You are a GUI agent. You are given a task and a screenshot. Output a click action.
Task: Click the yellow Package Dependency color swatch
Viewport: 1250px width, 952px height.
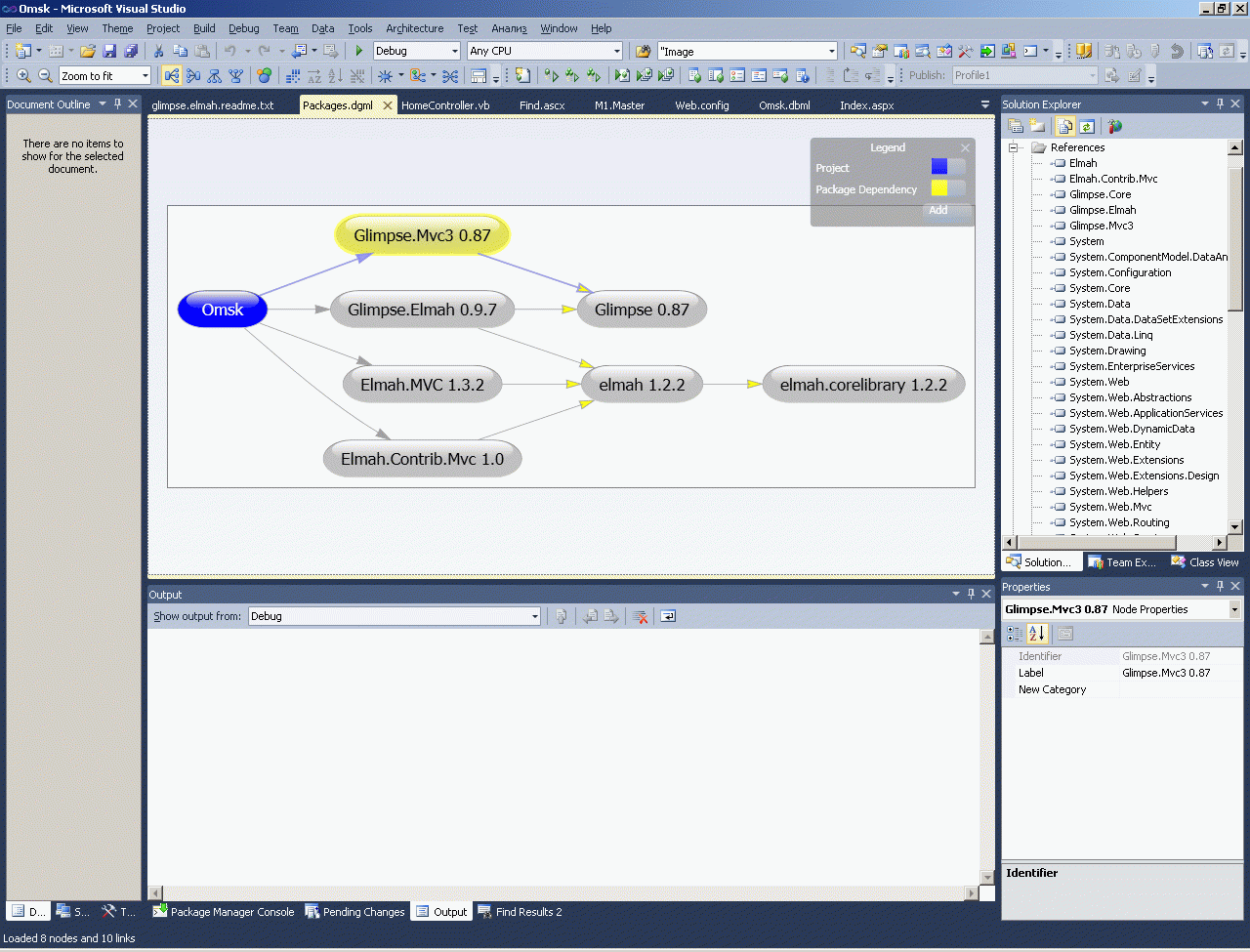point(939,188)
